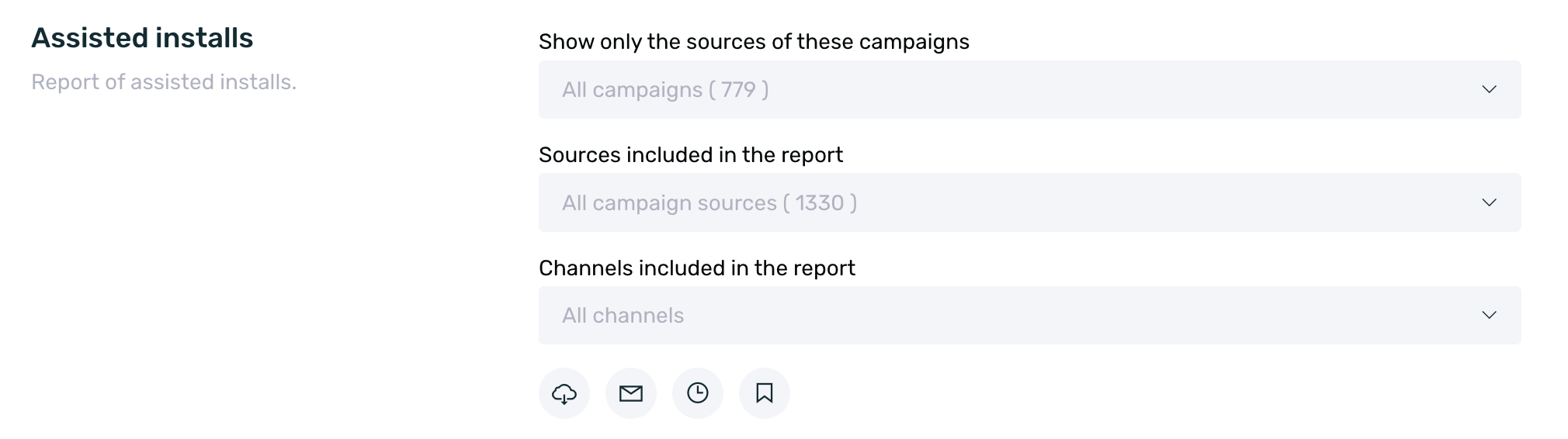Click 'Report of assisted installs.' description text
Screen dimensions: 1568x439
tap(164, 82)
